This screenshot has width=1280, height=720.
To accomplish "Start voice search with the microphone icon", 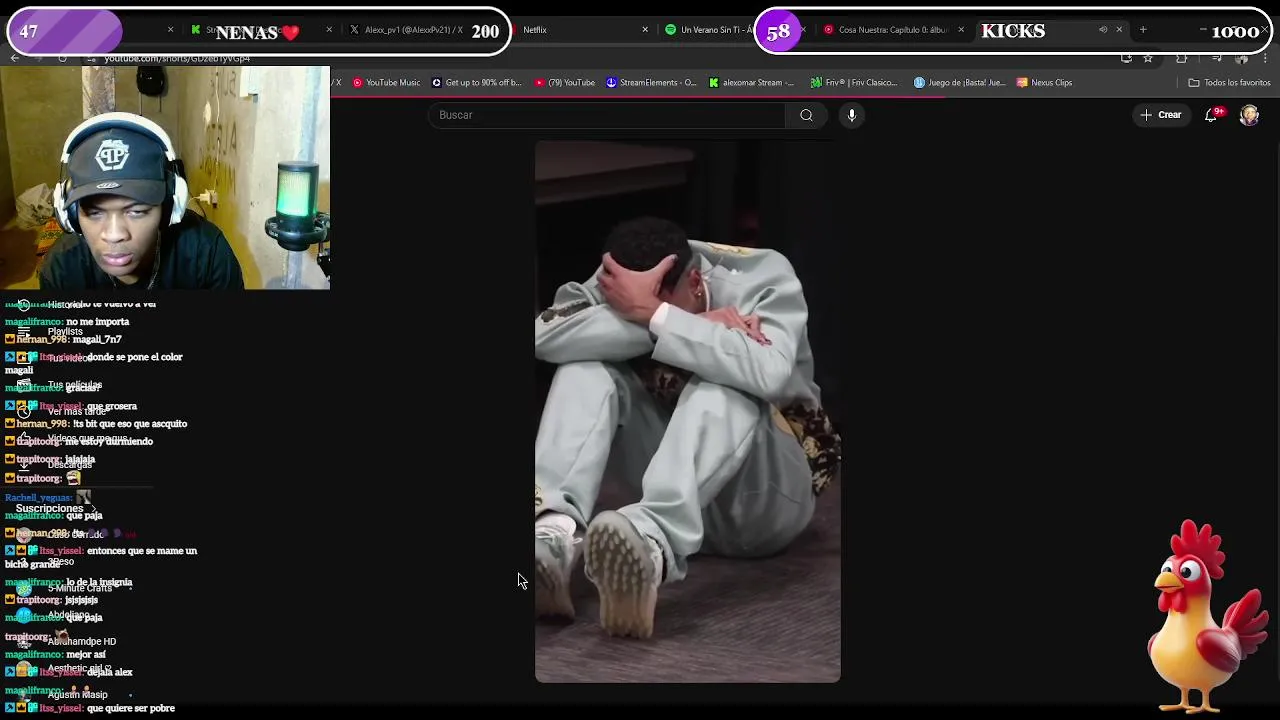I will pos(852,115).
